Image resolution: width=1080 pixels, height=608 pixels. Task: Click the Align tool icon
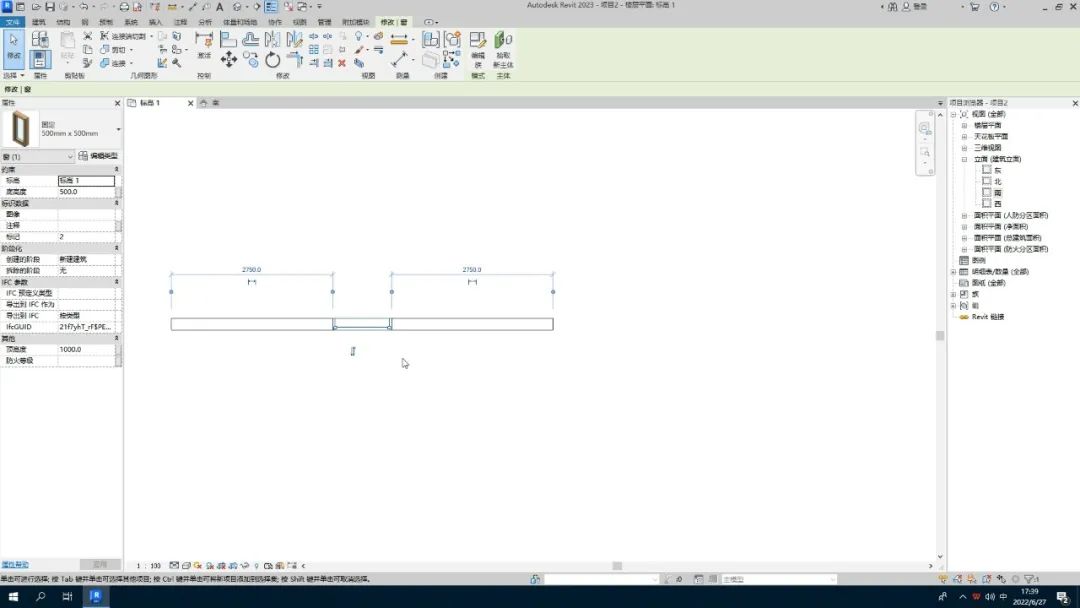(228, 39)
